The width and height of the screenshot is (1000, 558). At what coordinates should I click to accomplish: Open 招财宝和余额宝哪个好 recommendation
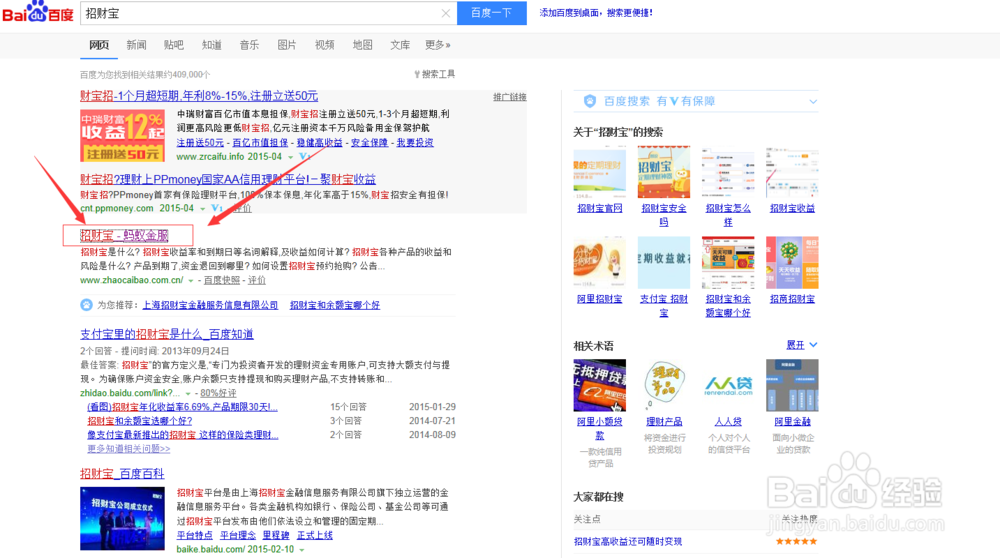[x=335, y=305]
